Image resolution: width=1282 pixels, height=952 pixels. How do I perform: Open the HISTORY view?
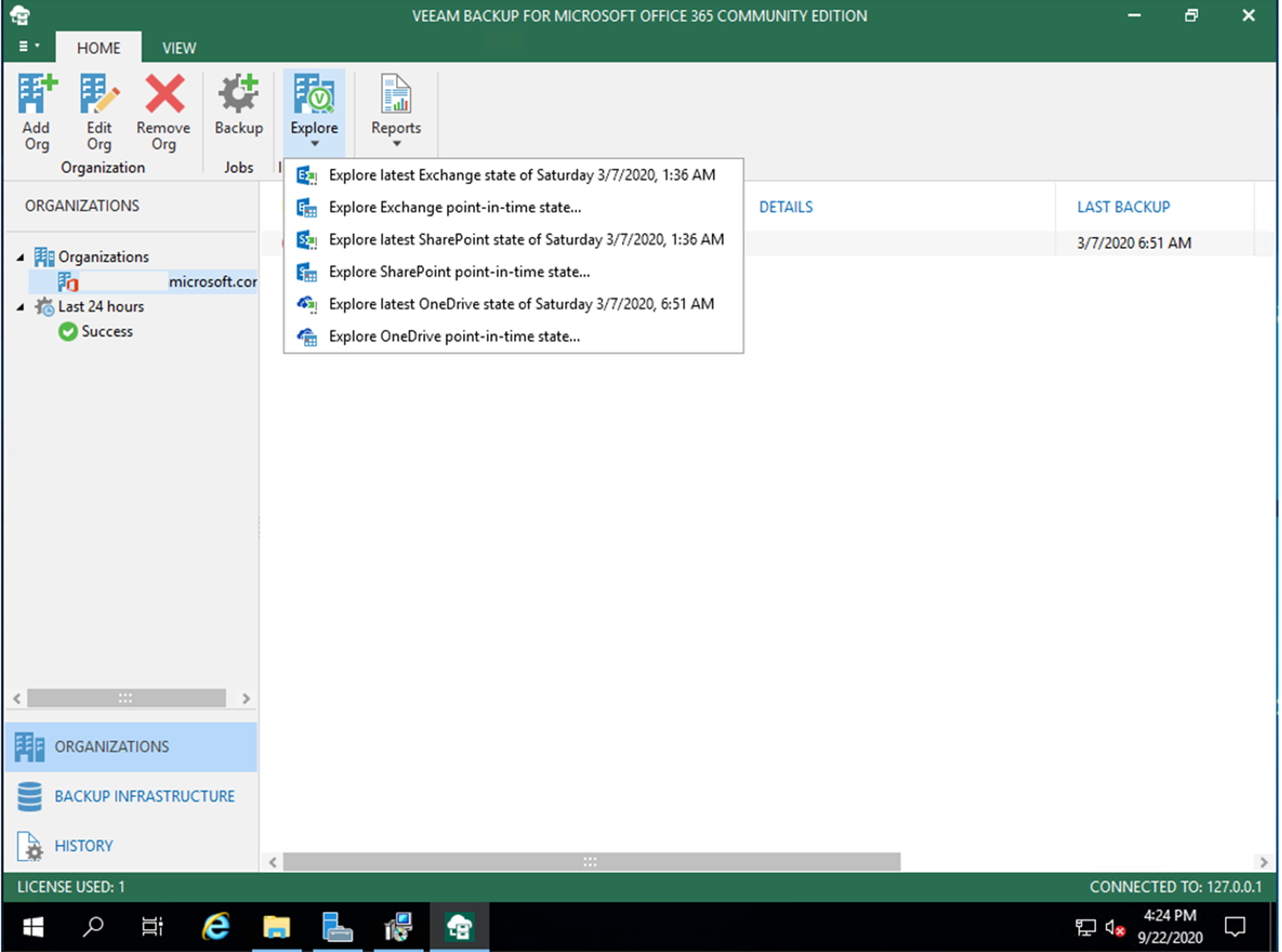[x=131, y=846]
